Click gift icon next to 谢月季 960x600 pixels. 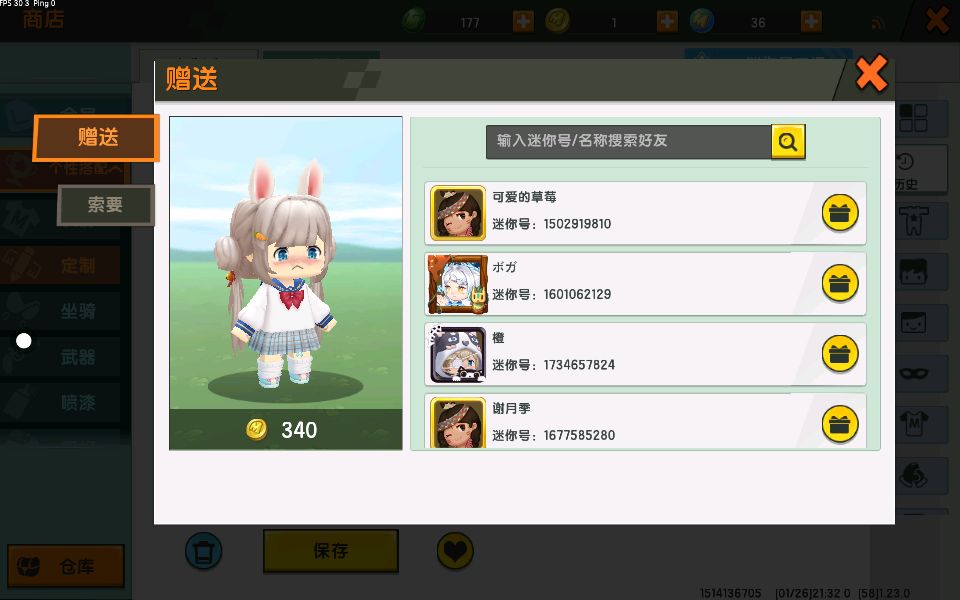(x=840, y=424)
